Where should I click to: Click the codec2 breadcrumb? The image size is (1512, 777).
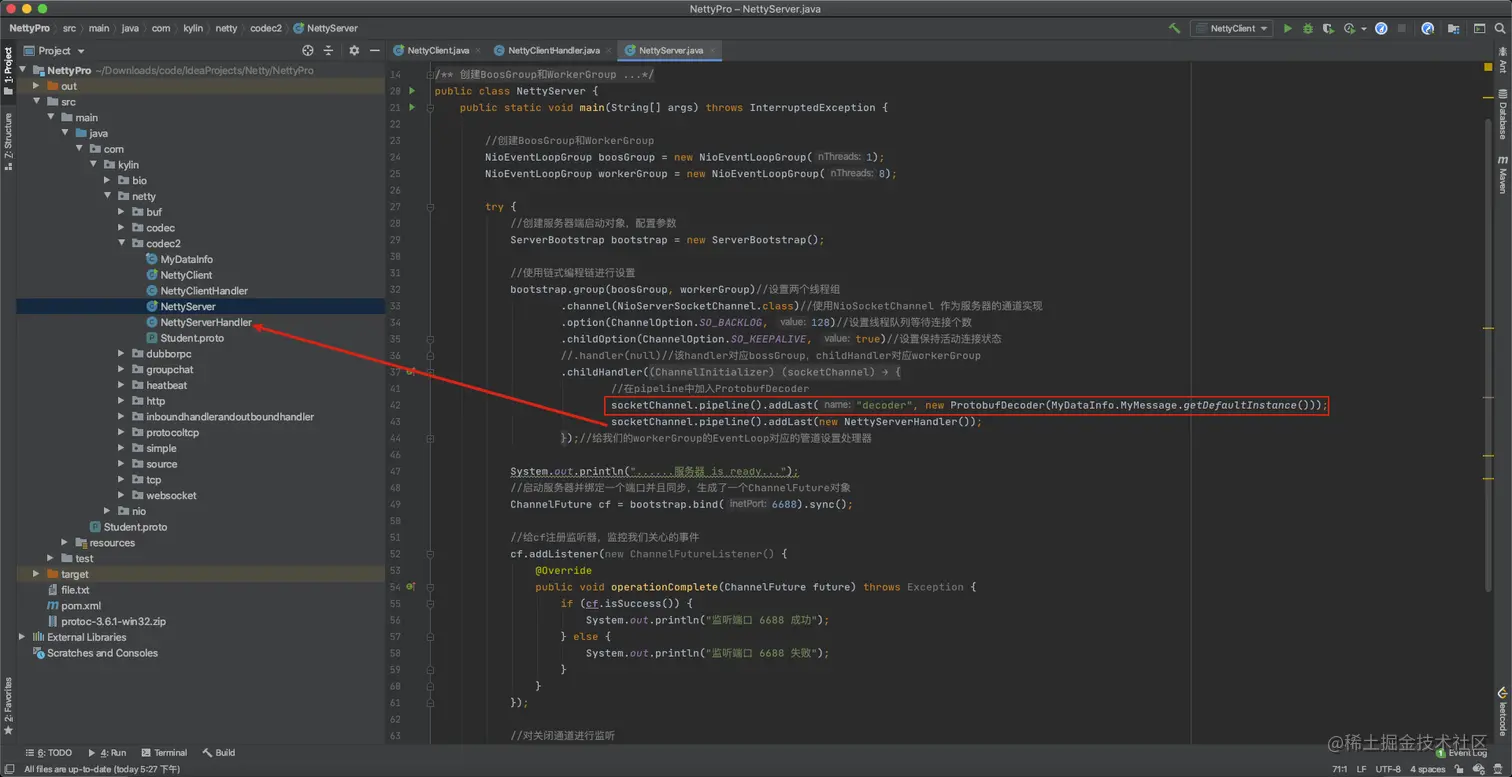coord(265,29)
